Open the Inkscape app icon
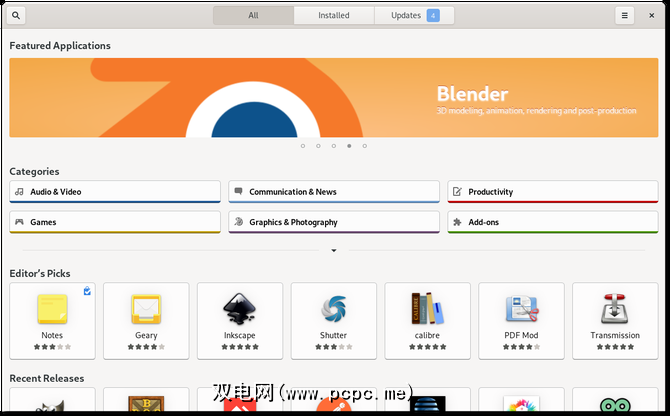Viewport: 670px width, 416px height. tap(240, 309)
